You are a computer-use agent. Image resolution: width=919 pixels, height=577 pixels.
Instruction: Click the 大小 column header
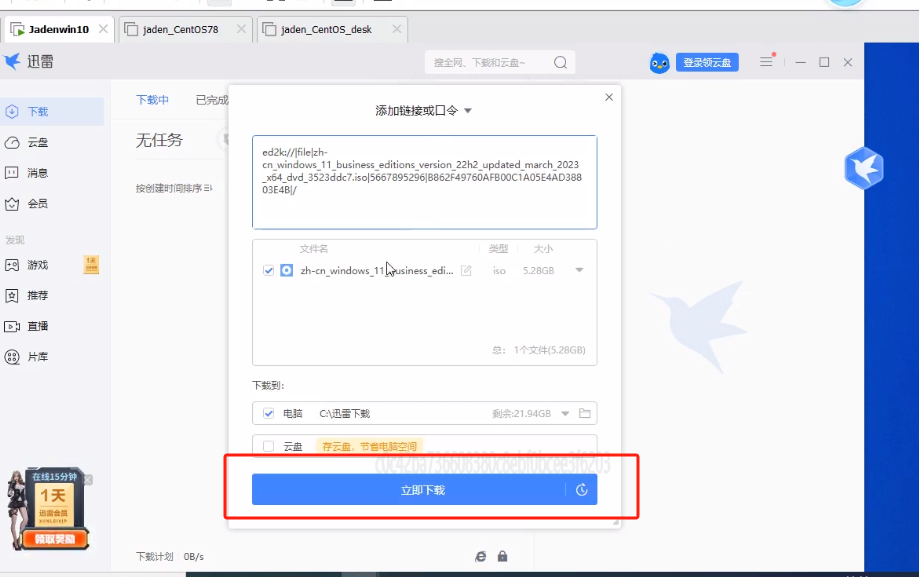(x=543, y=249)
